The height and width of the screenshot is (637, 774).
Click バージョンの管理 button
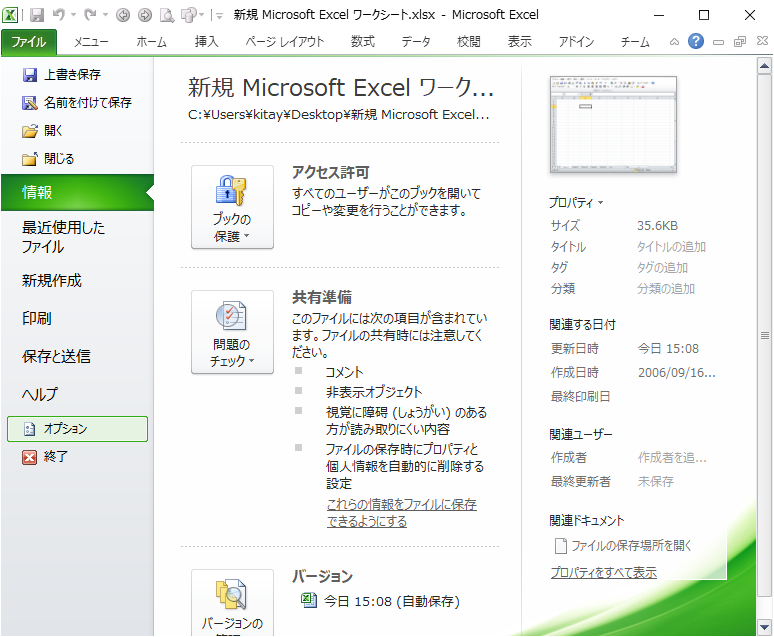point(232,603)
